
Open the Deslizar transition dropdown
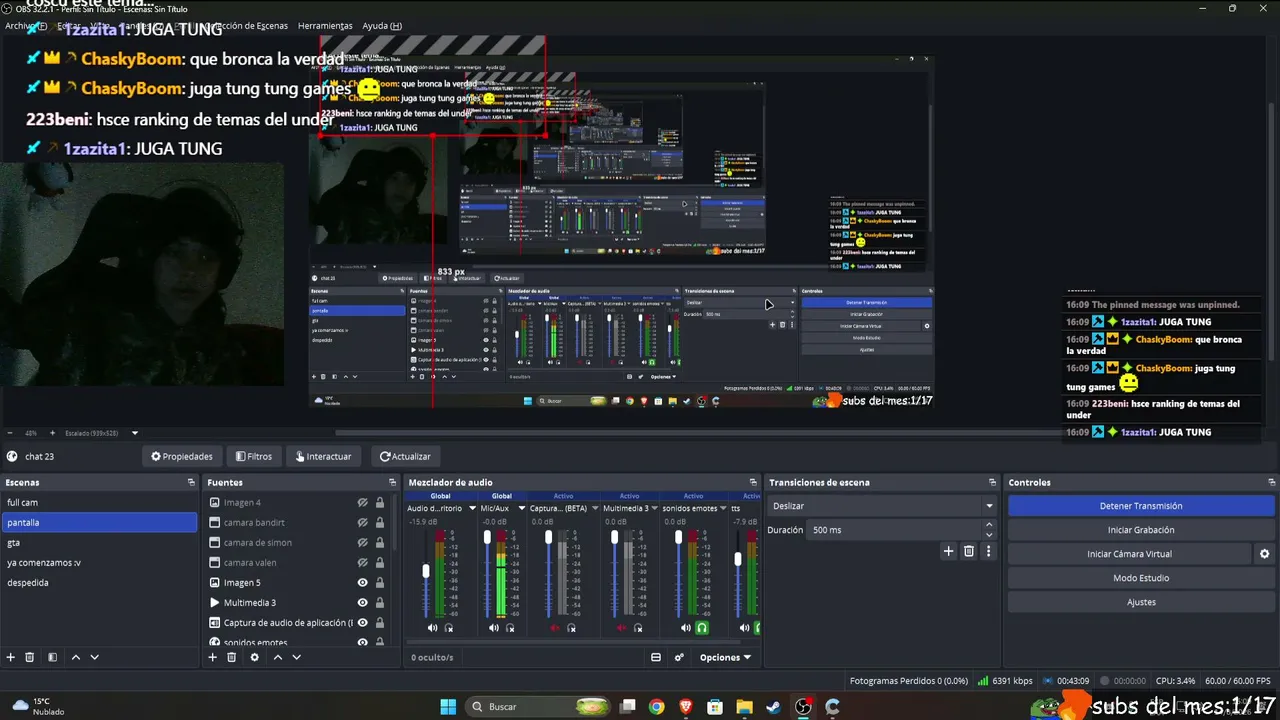click(882, 506)
